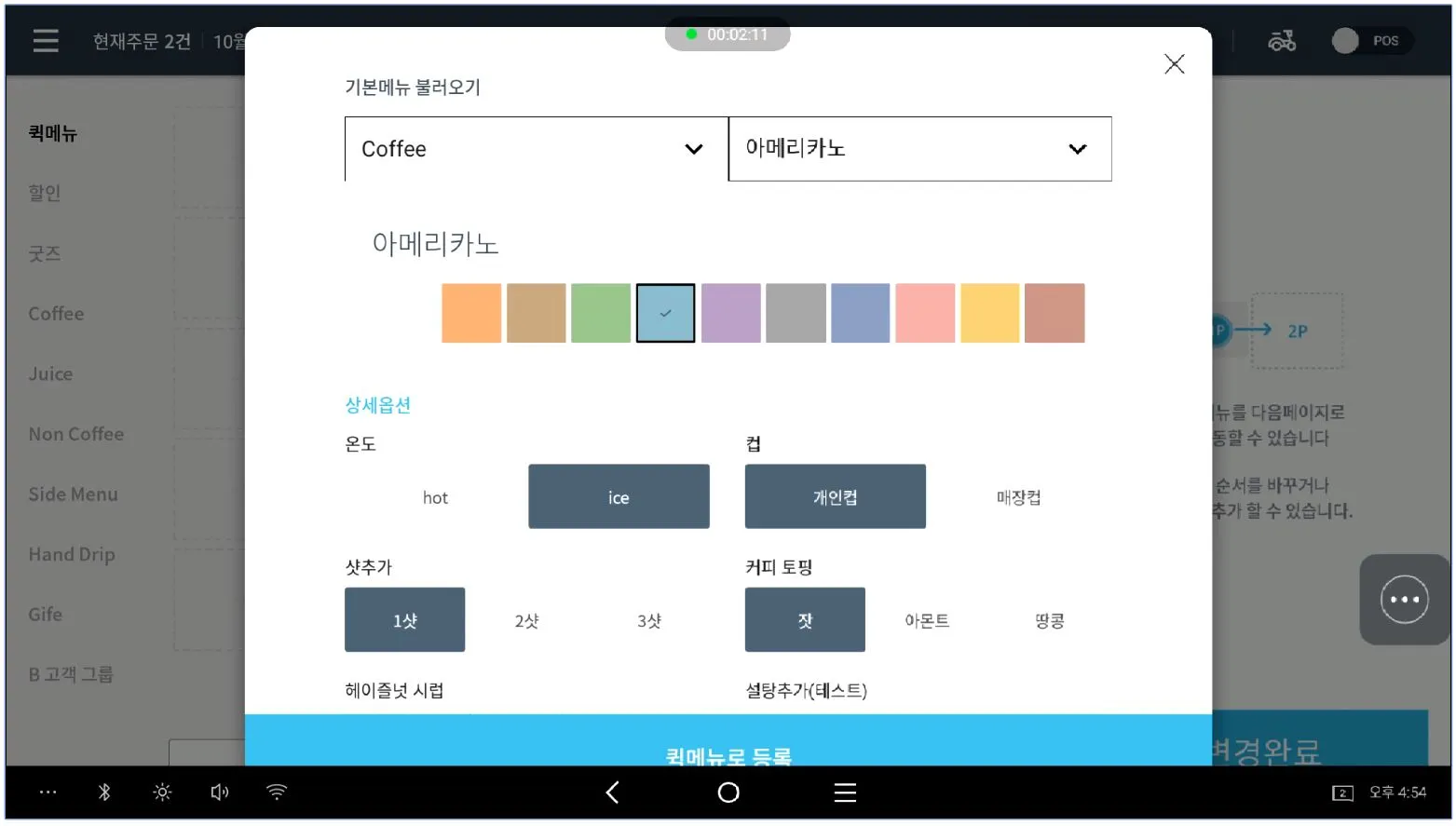Open the Gife sidebar category
Viewport: 1456px width, 826px height.
[45, 615]
